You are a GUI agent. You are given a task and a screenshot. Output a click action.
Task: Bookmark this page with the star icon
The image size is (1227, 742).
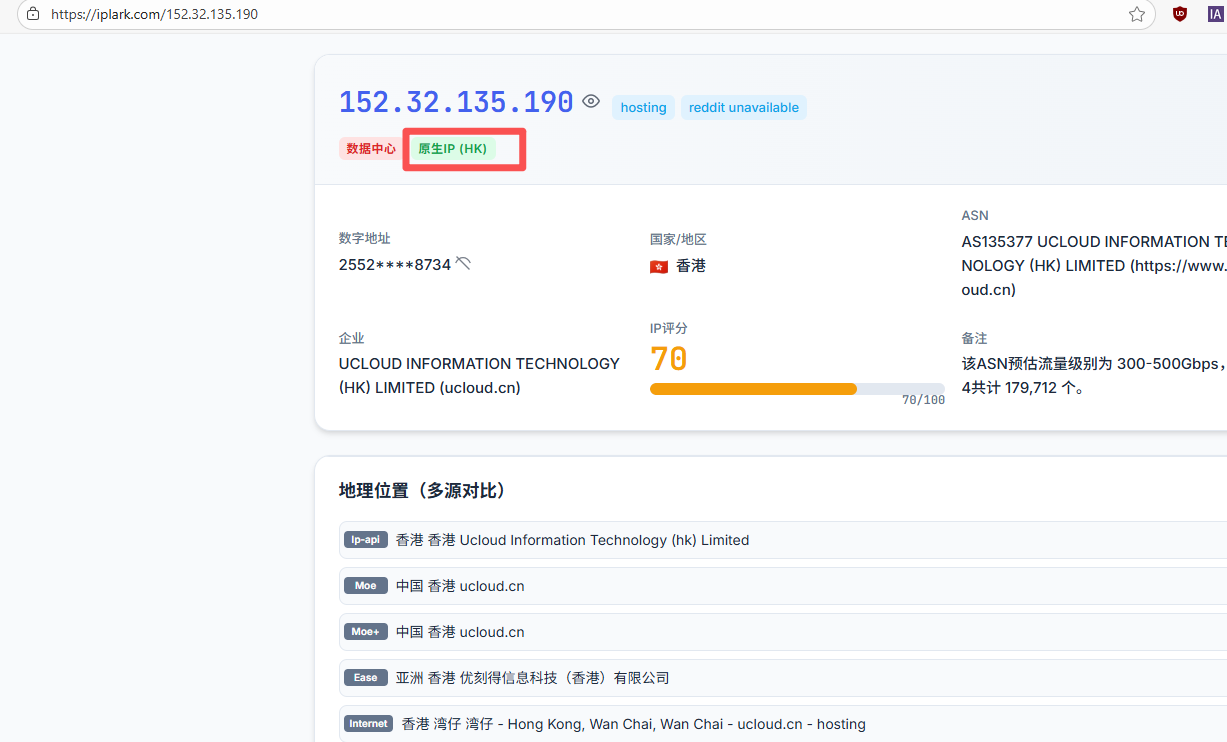point(1137,14)
